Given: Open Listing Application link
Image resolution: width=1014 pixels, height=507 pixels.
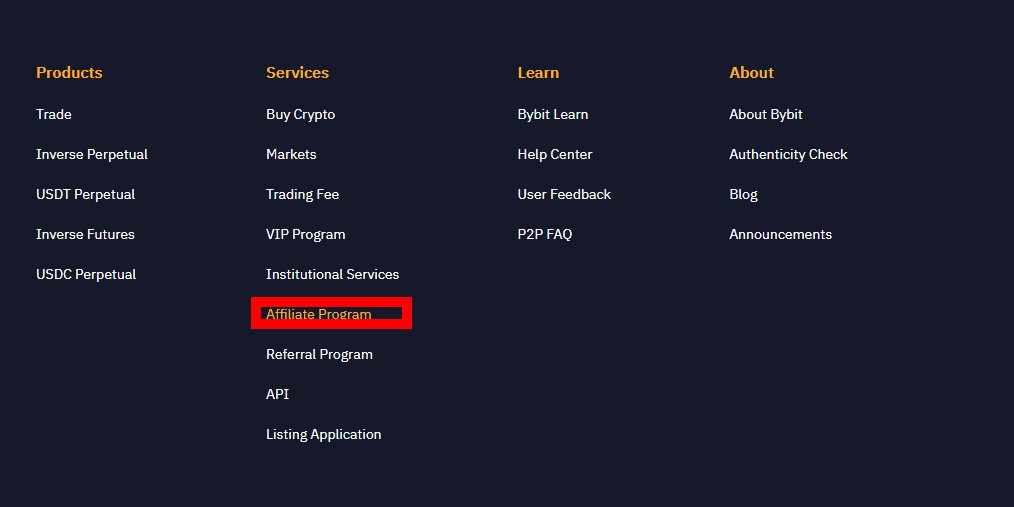Looking at the screenshot, I should [x=323, y=435].
